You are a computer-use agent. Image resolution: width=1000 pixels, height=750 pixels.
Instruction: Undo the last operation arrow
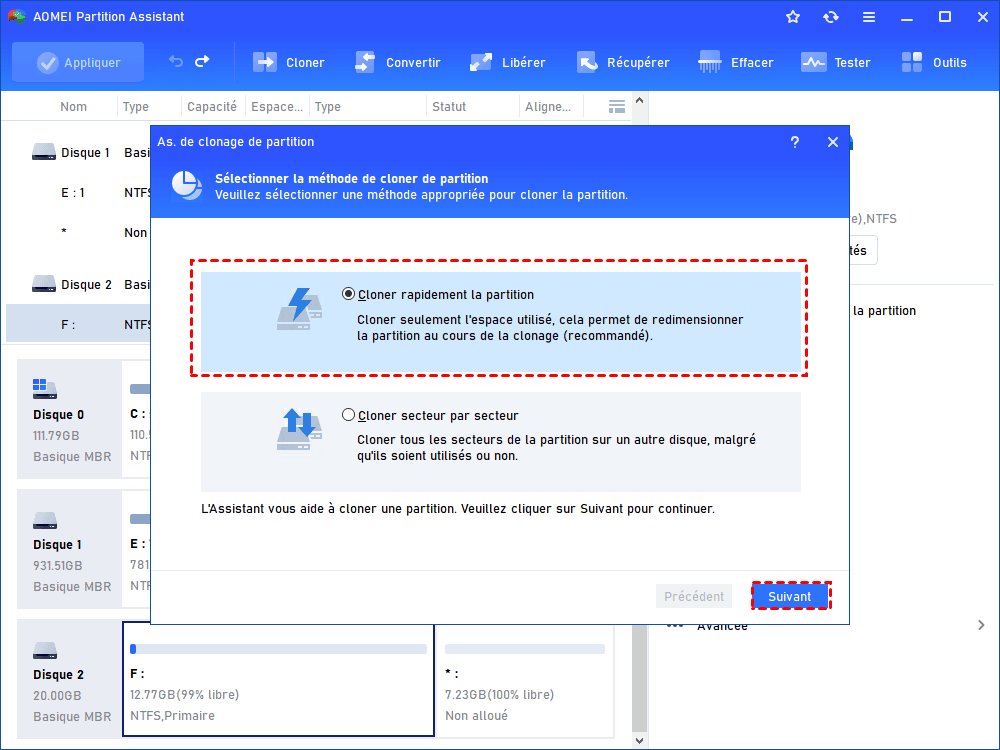(x=175, y=61)
